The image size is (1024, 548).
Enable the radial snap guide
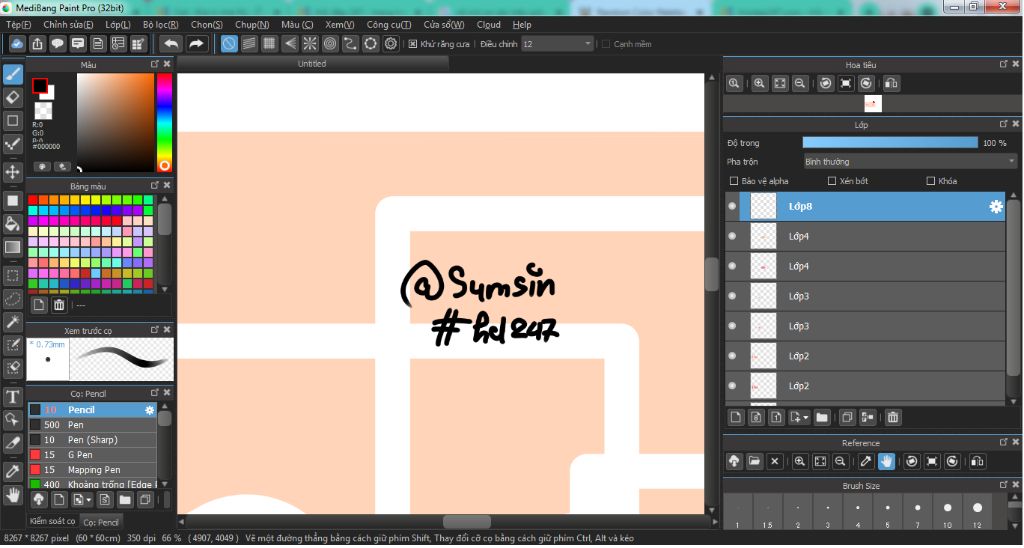pyautogui.click(x=310, y=44)
